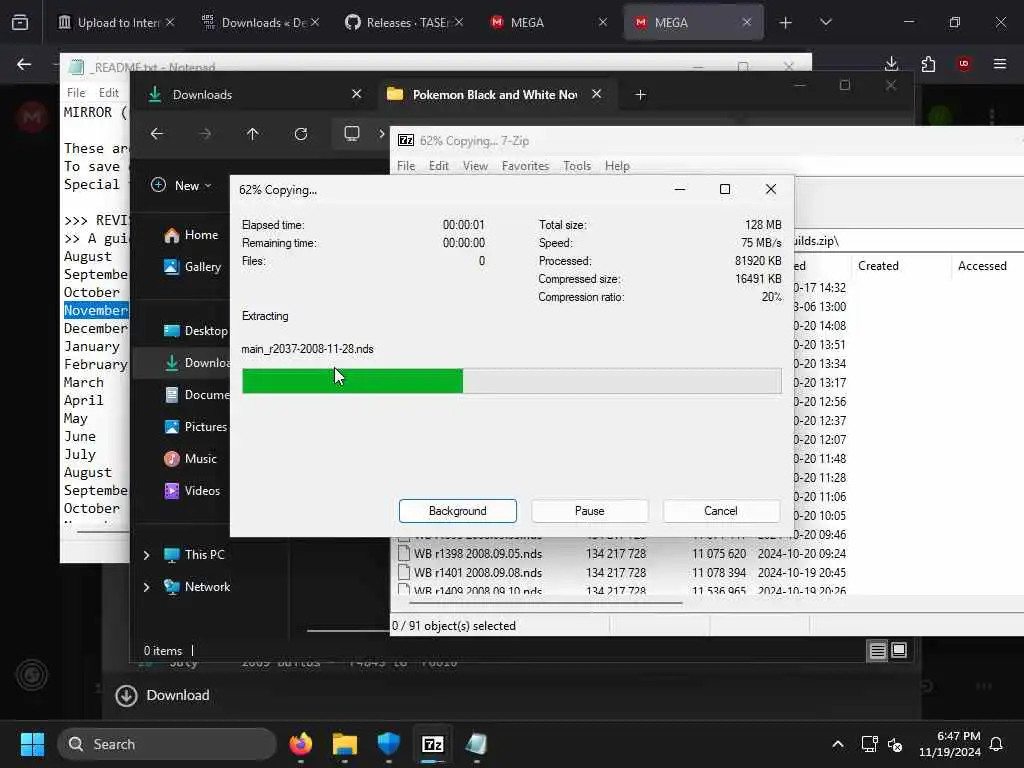Open Desktop folder in Explorer sidebar
Screen dimensions: 1024x768
195,330
